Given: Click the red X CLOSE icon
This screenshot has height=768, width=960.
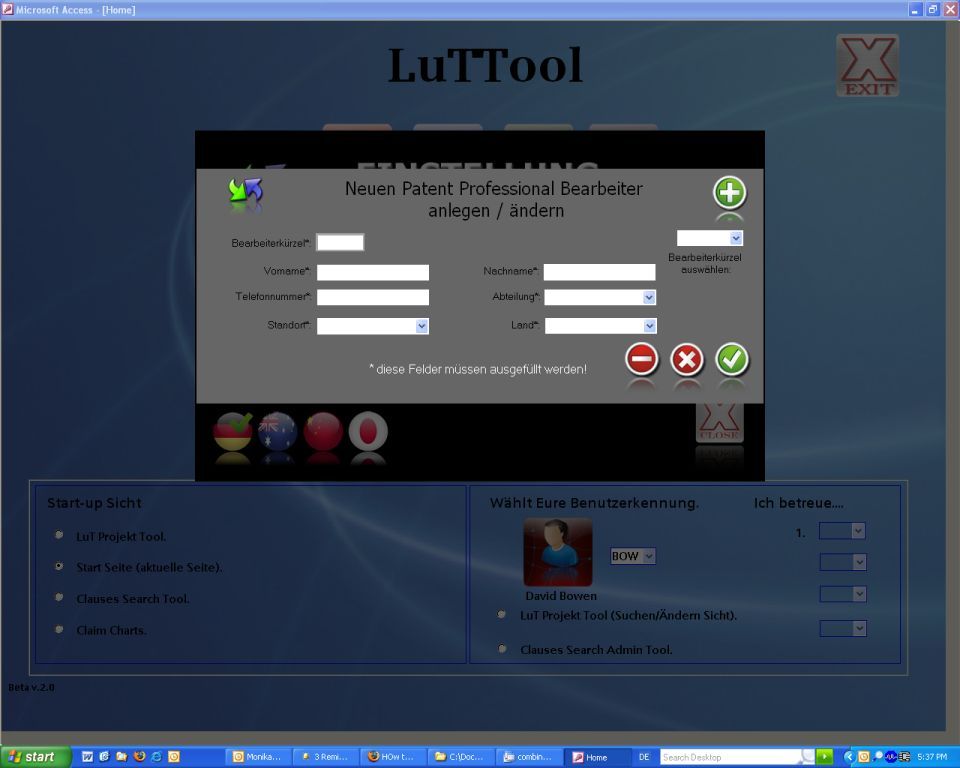Looking at the screenshot, I should click(x=720, y=423).
